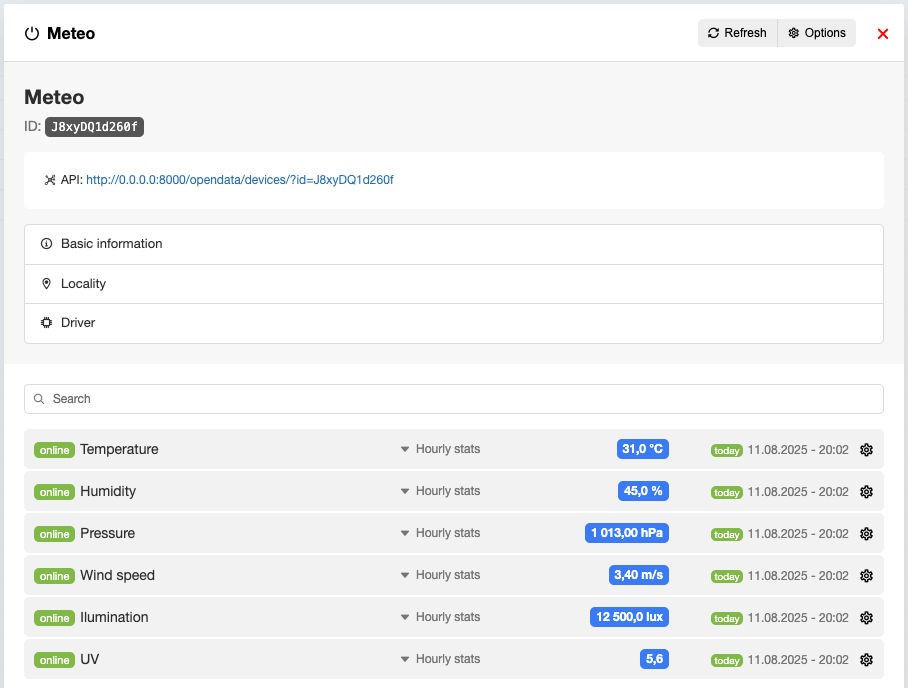
Task: Open settings gear for Humidity sensor
Action: click(866, 492)
